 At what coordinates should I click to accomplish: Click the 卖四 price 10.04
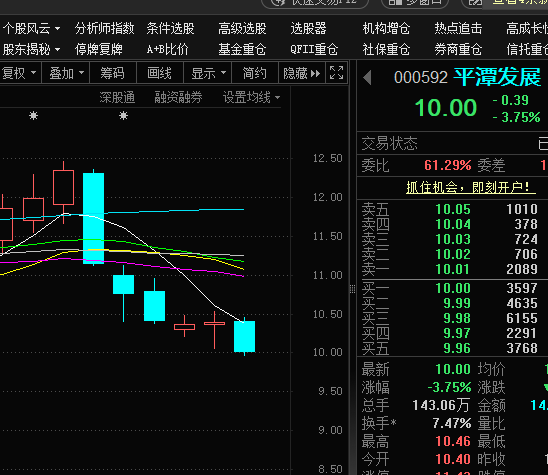point(453,224)
